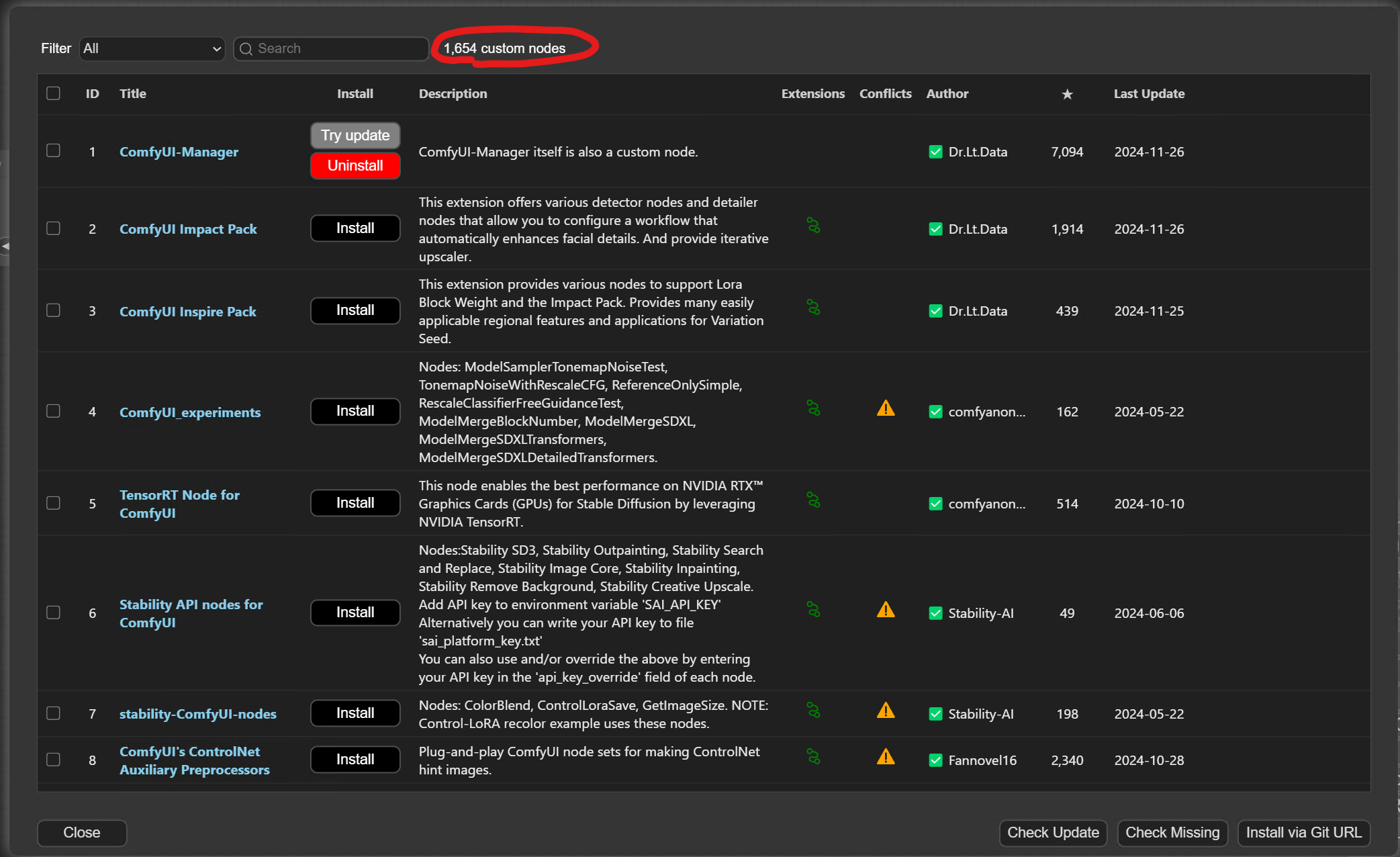This screenshot has height=857, width=1400.
Task: Open ComfyUI's ControlNet Auxiliary Preprocessors link
Action: pyautogui.click(x=195, y=760)
